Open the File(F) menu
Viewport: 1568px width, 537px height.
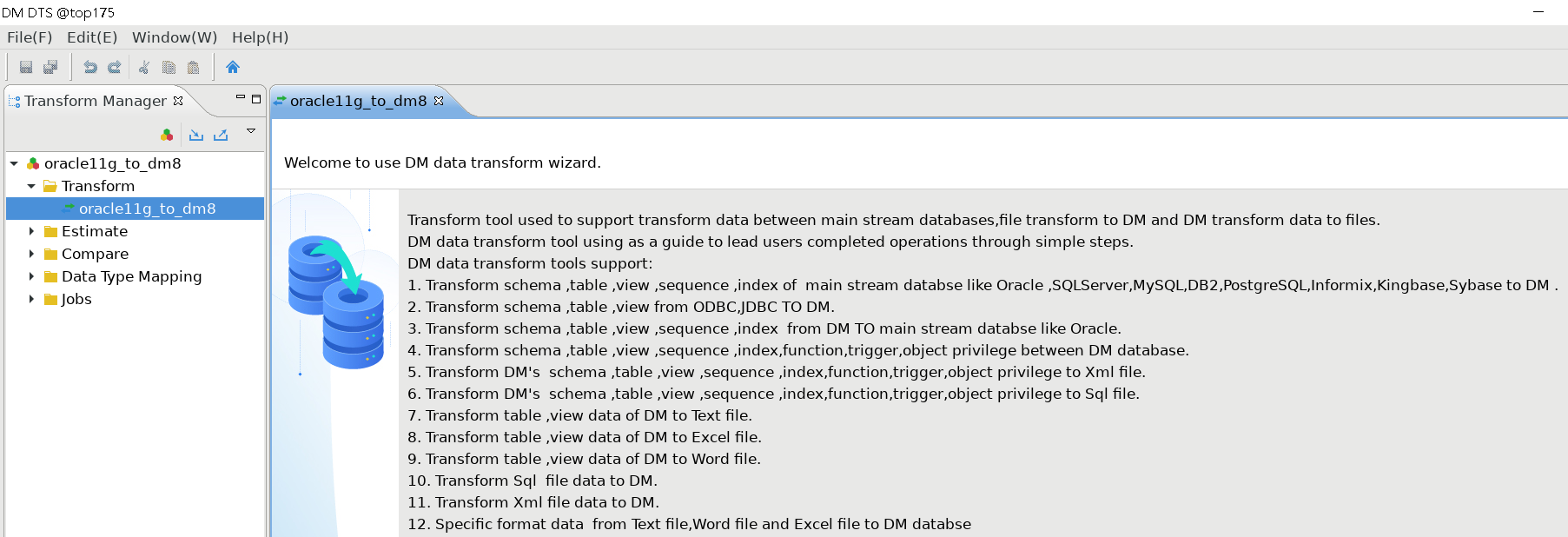[30, 37]
